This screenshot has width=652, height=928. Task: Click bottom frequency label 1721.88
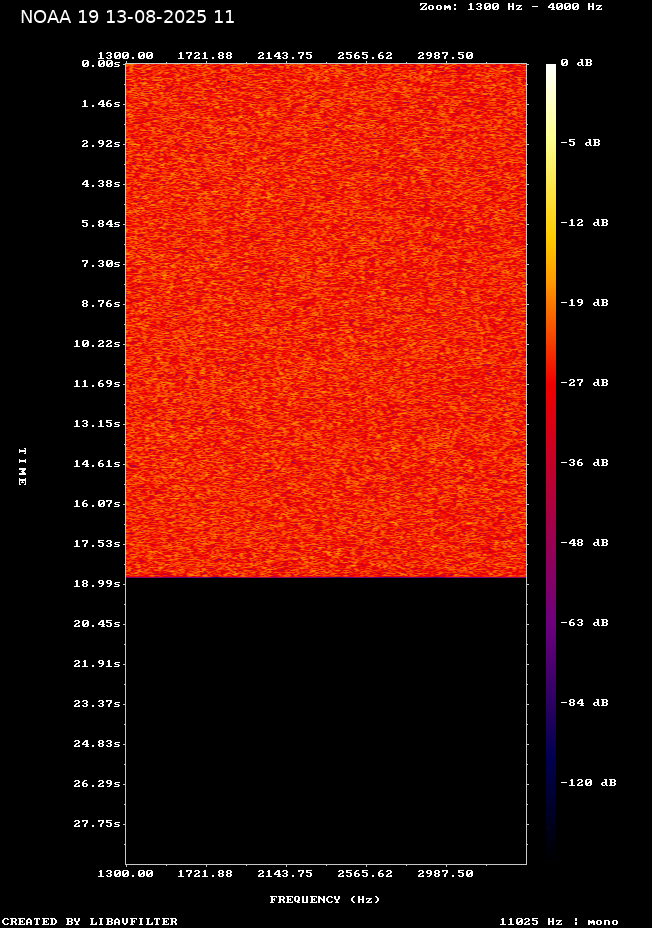[205, 874]
